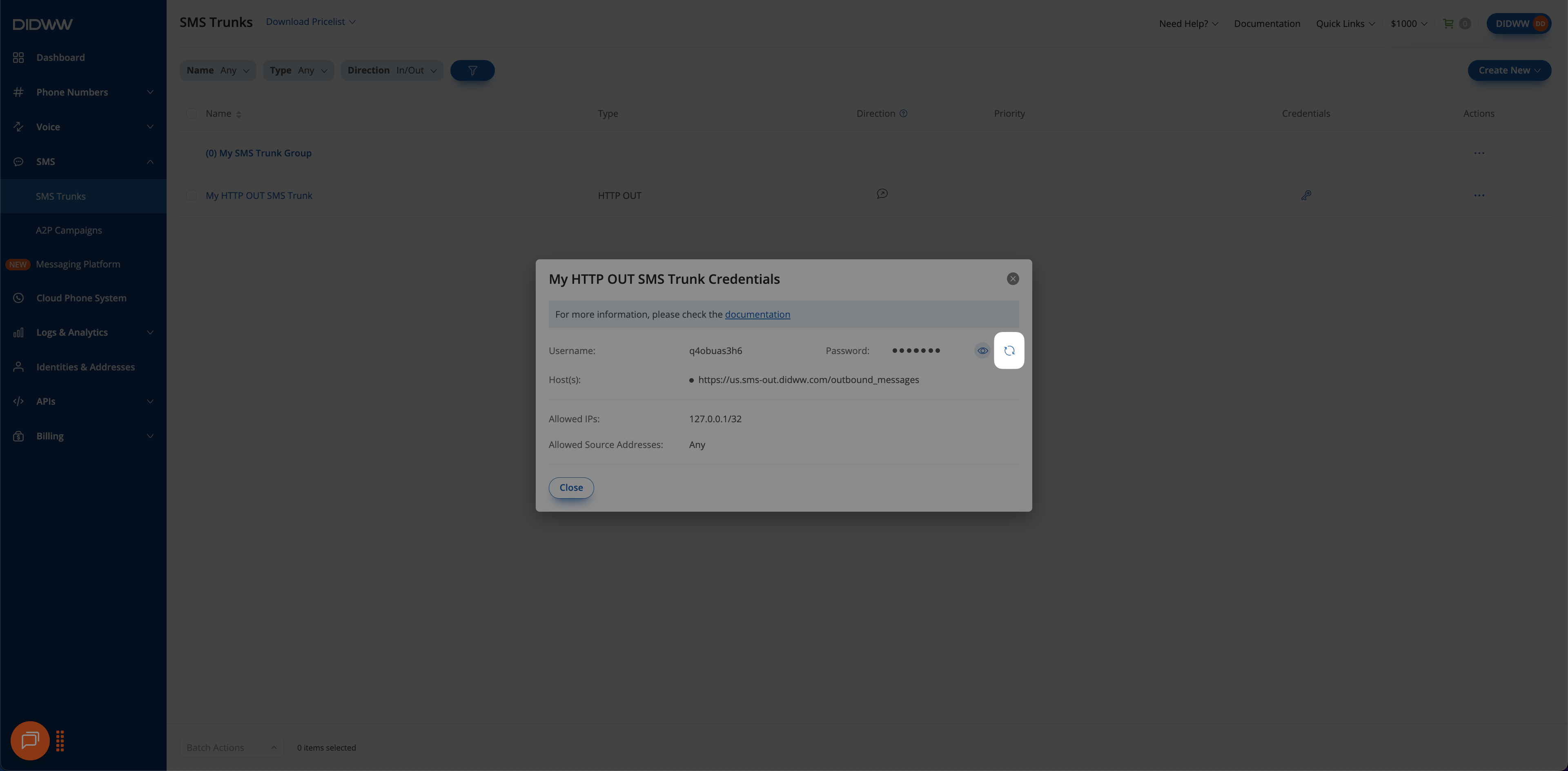Open actions menu for My SMS Trunk Group
This screenshot has width=1568, height=771.
click(x=1479, y=153)
